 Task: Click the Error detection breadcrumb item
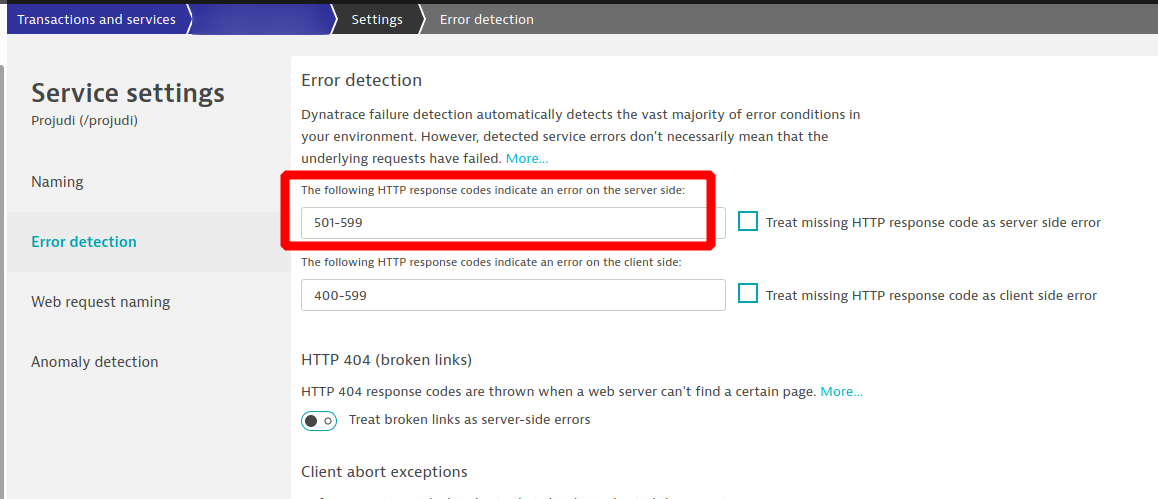486,19
